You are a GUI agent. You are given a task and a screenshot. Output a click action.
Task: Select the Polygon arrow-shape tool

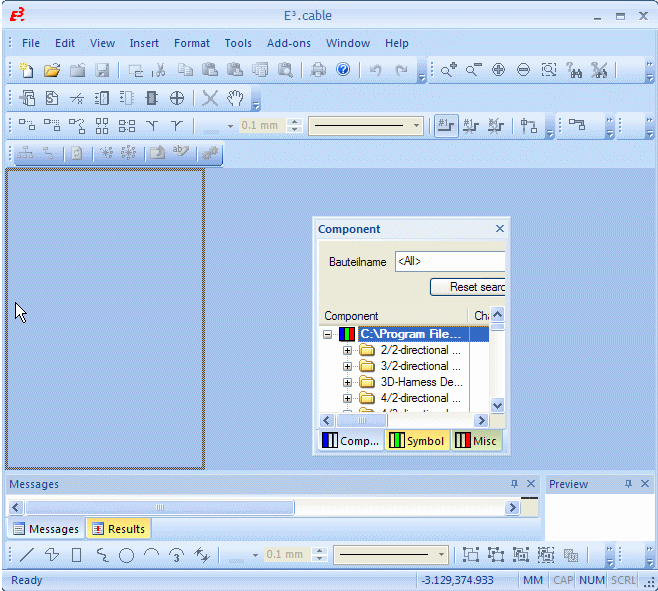[x=52, y=555]
